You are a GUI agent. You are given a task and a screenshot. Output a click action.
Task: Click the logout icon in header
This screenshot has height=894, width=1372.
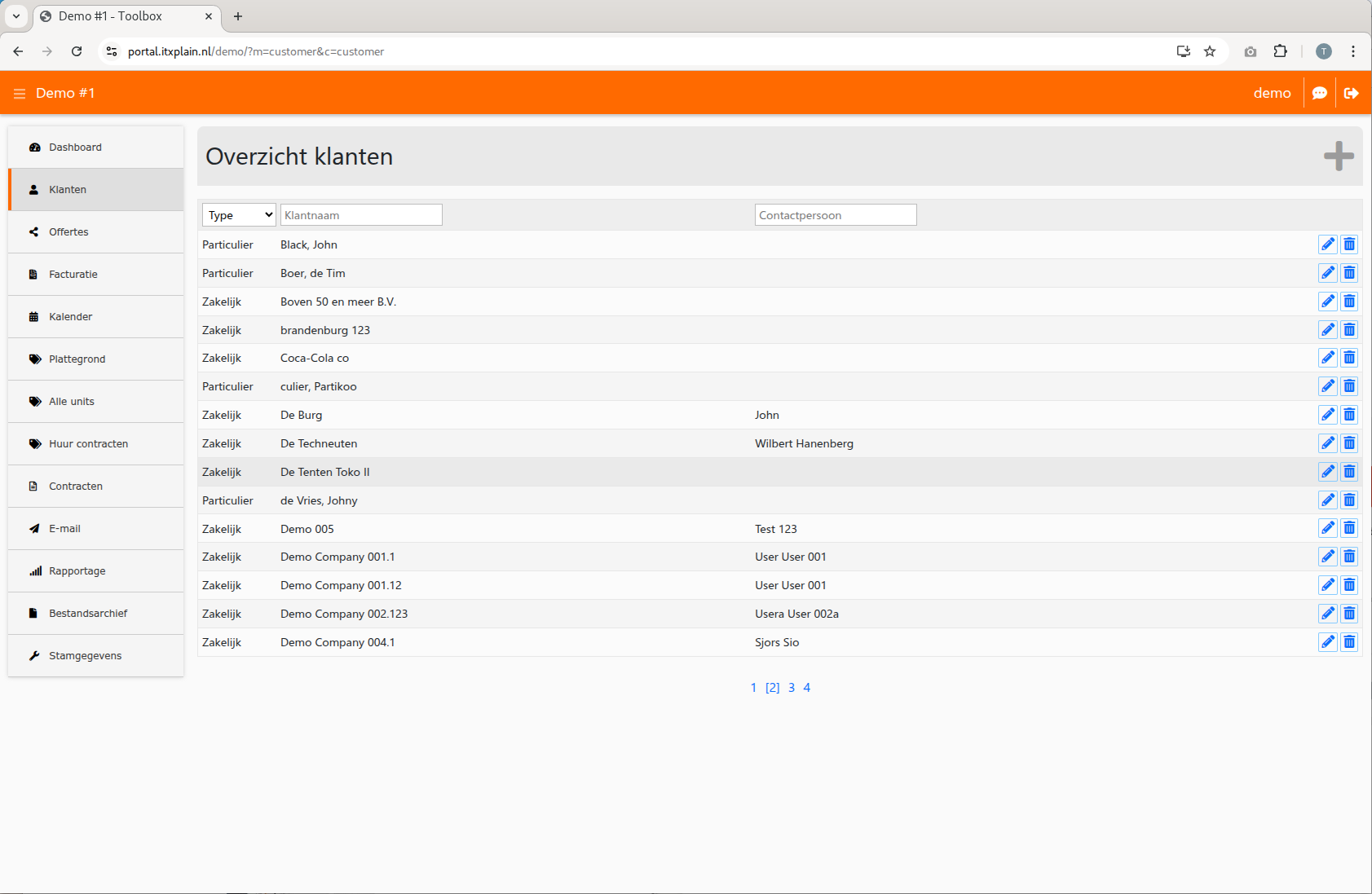click(x=1351, y=93)
